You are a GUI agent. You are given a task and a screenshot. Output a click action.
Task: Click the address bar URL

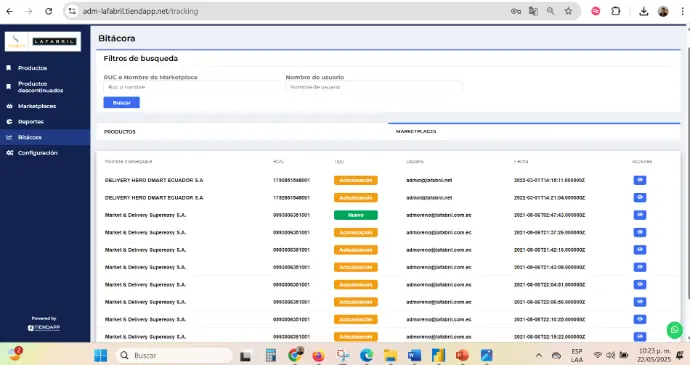point(140,11)
